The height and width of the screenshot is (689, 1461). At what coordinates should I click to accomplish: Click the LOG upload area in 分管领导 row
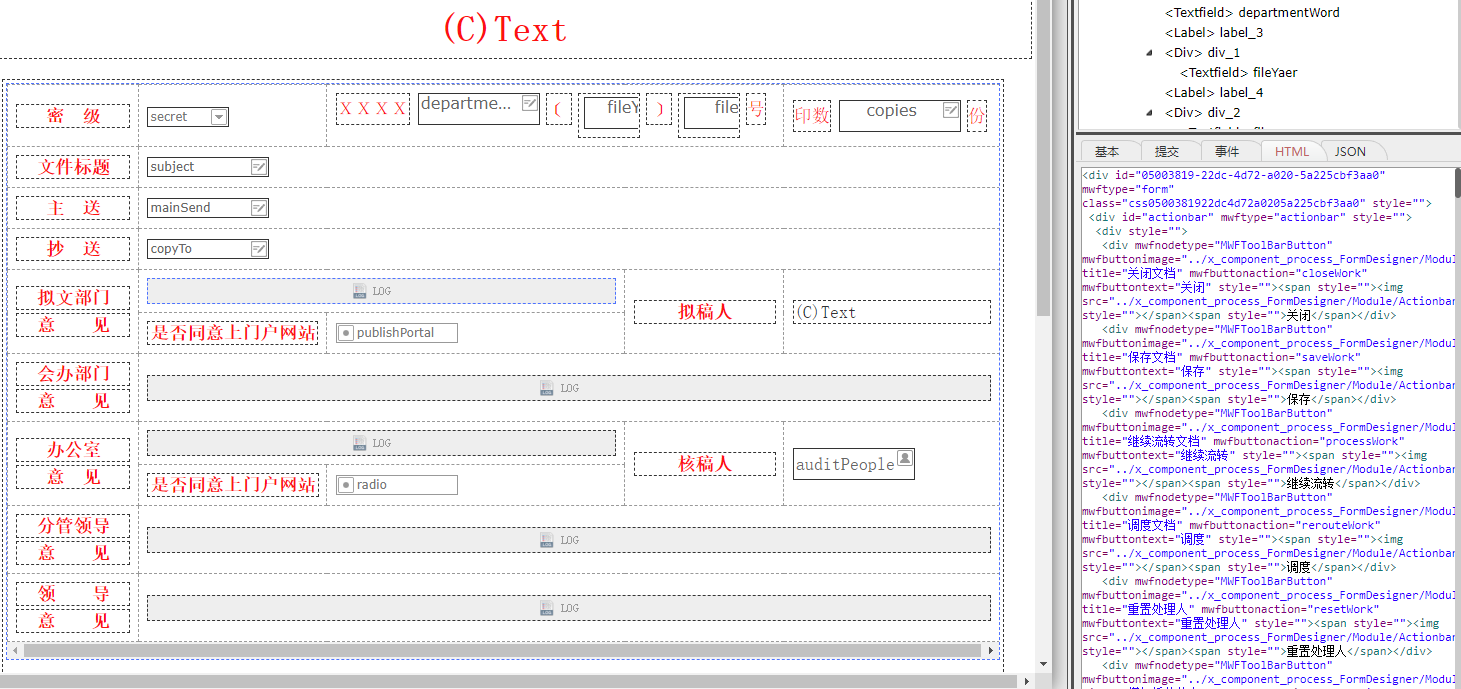pyautogui.click(x=546, y=539)
